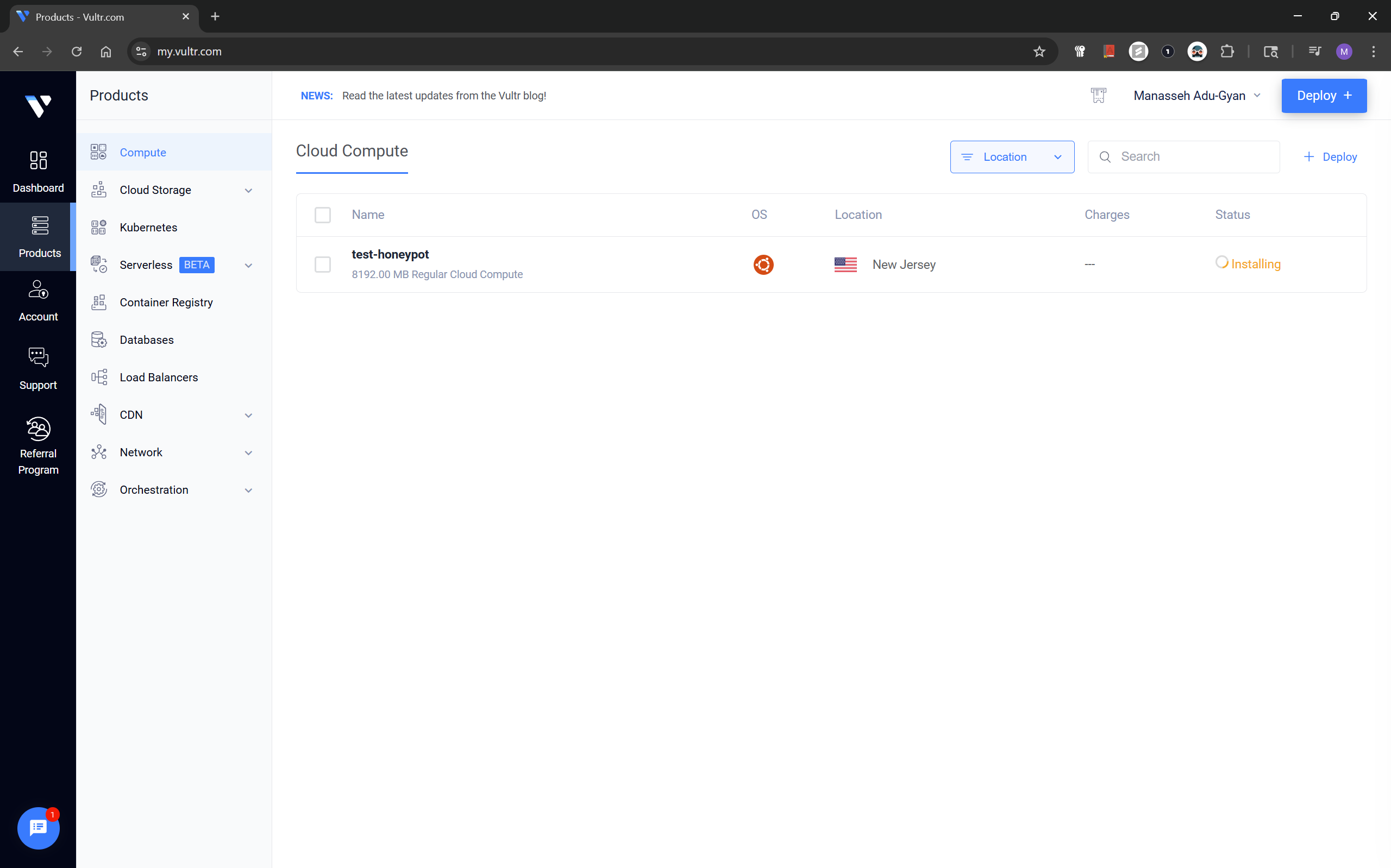The height and width of the screenshot is (868, 1391).
Task: Open Container Registry
Action: (x=174, y=302)
